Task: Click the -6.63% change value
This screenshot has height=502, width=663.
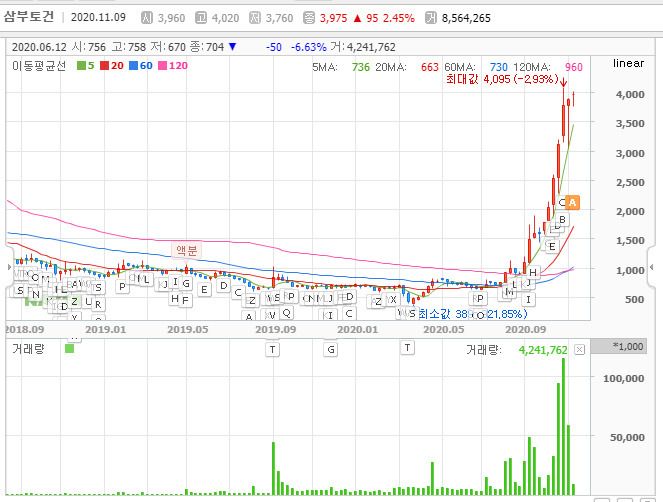Action: (309, 47)
